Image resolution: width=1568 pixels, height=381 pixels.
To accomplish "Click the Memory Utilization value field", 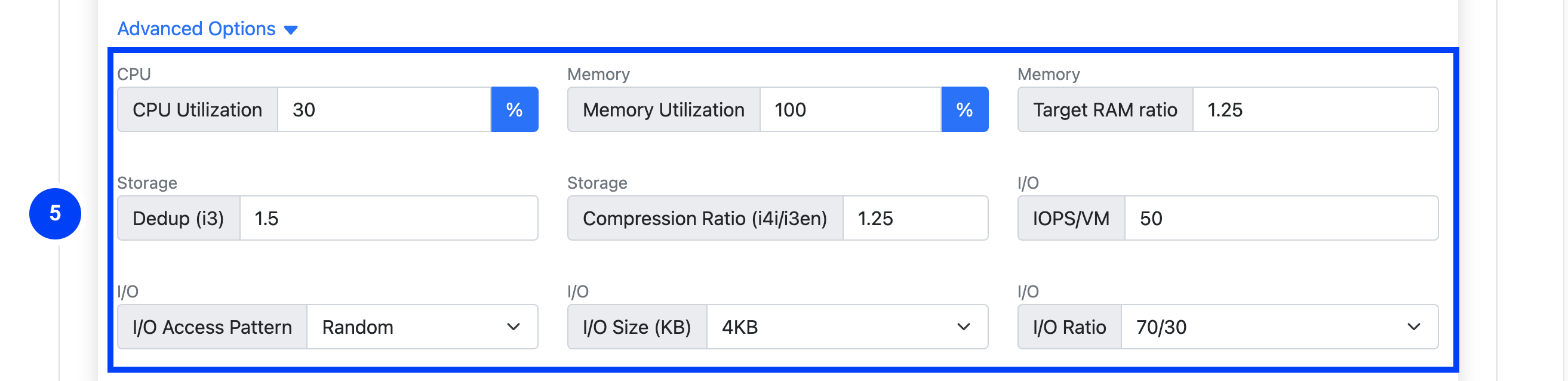I will coord(850,109).
